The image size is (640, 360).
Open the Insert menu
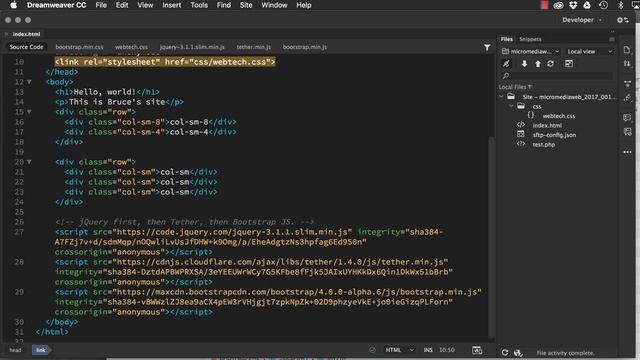[x=171, y=5]
